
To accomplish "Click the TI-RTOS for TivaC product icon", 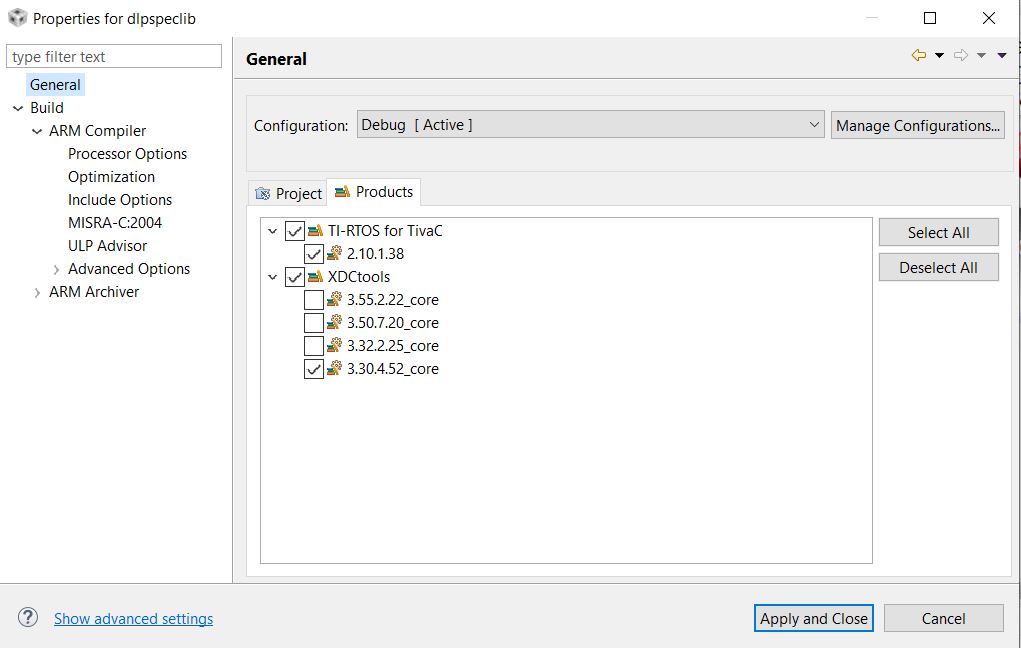I will [x=316, y=231].
